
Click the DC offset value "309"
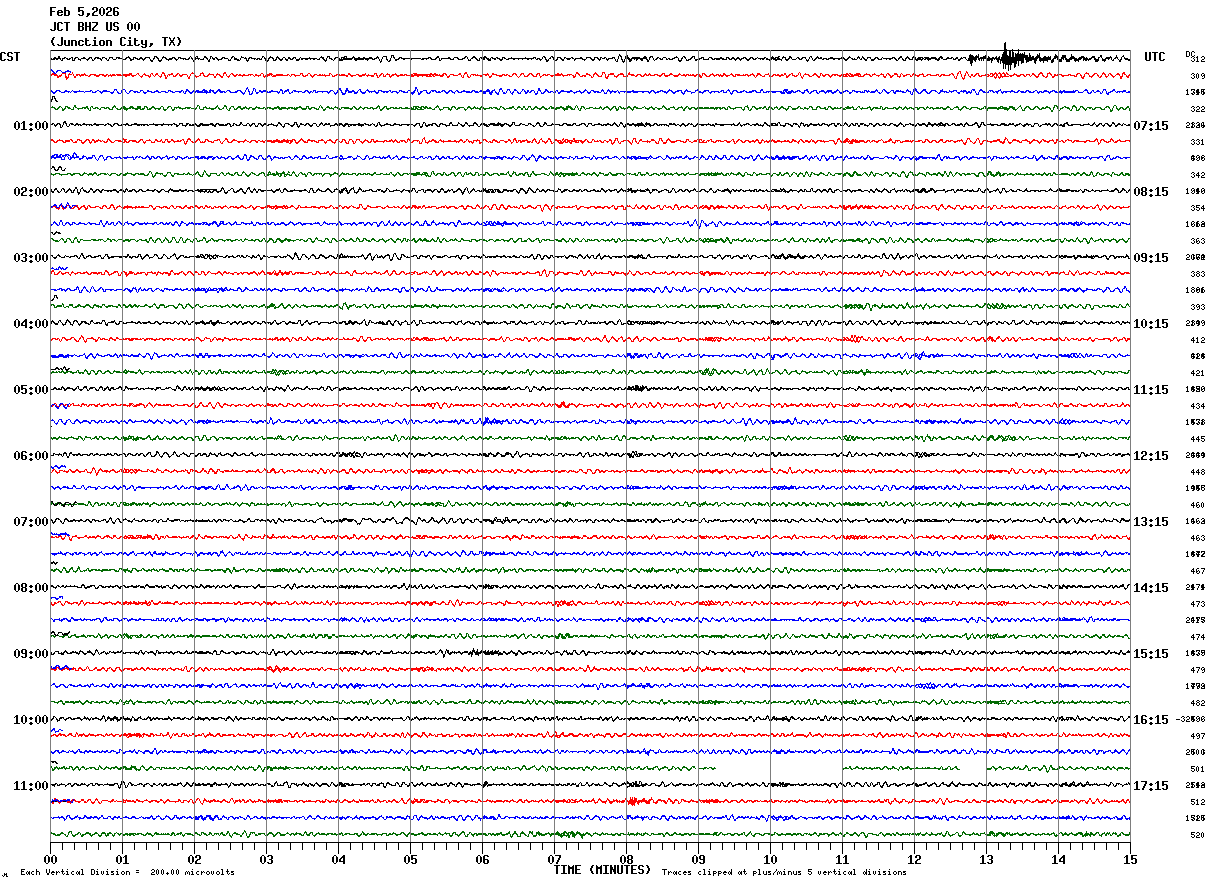point(1197,76)
